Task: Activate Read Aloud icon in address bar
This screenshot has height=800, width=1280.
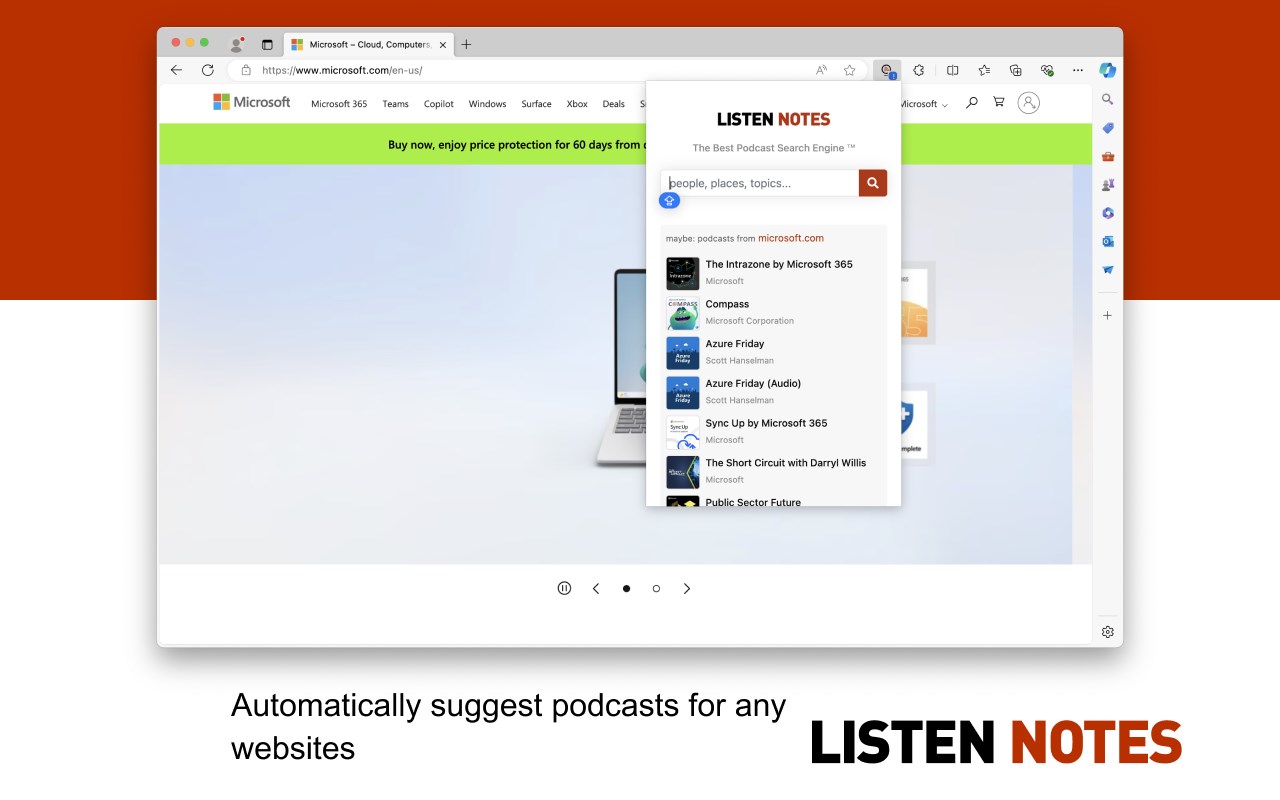Action: point(821,70)
